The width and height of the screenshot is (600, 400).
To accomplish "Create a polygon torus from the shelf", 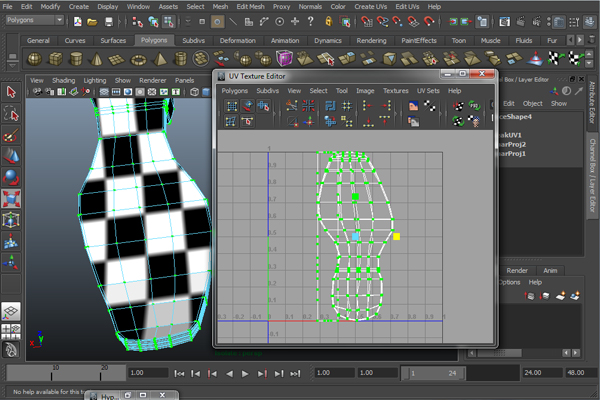I will click(138, 59).
